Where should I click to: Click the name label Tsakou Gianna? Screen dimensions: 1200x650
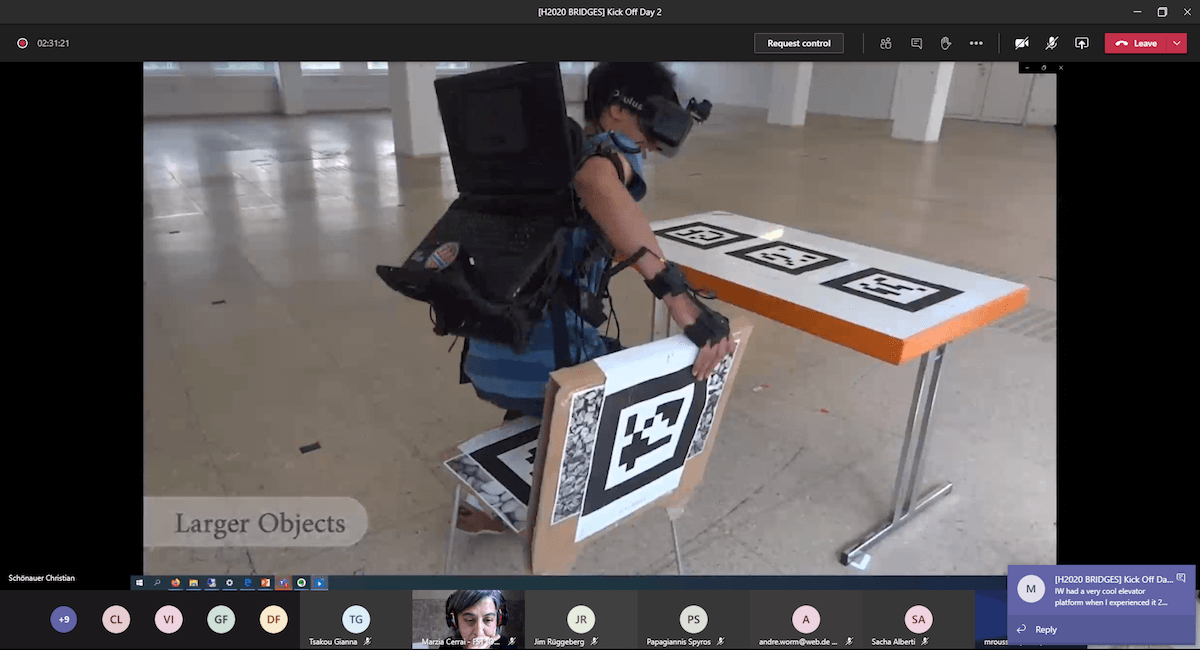[x=333, y=641]
